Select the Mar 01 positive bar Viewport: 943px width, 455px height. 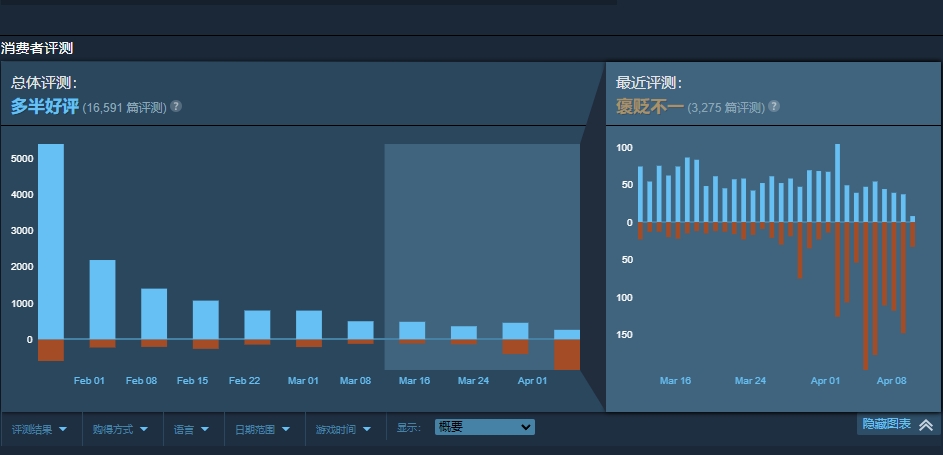(x=309, y=325)
